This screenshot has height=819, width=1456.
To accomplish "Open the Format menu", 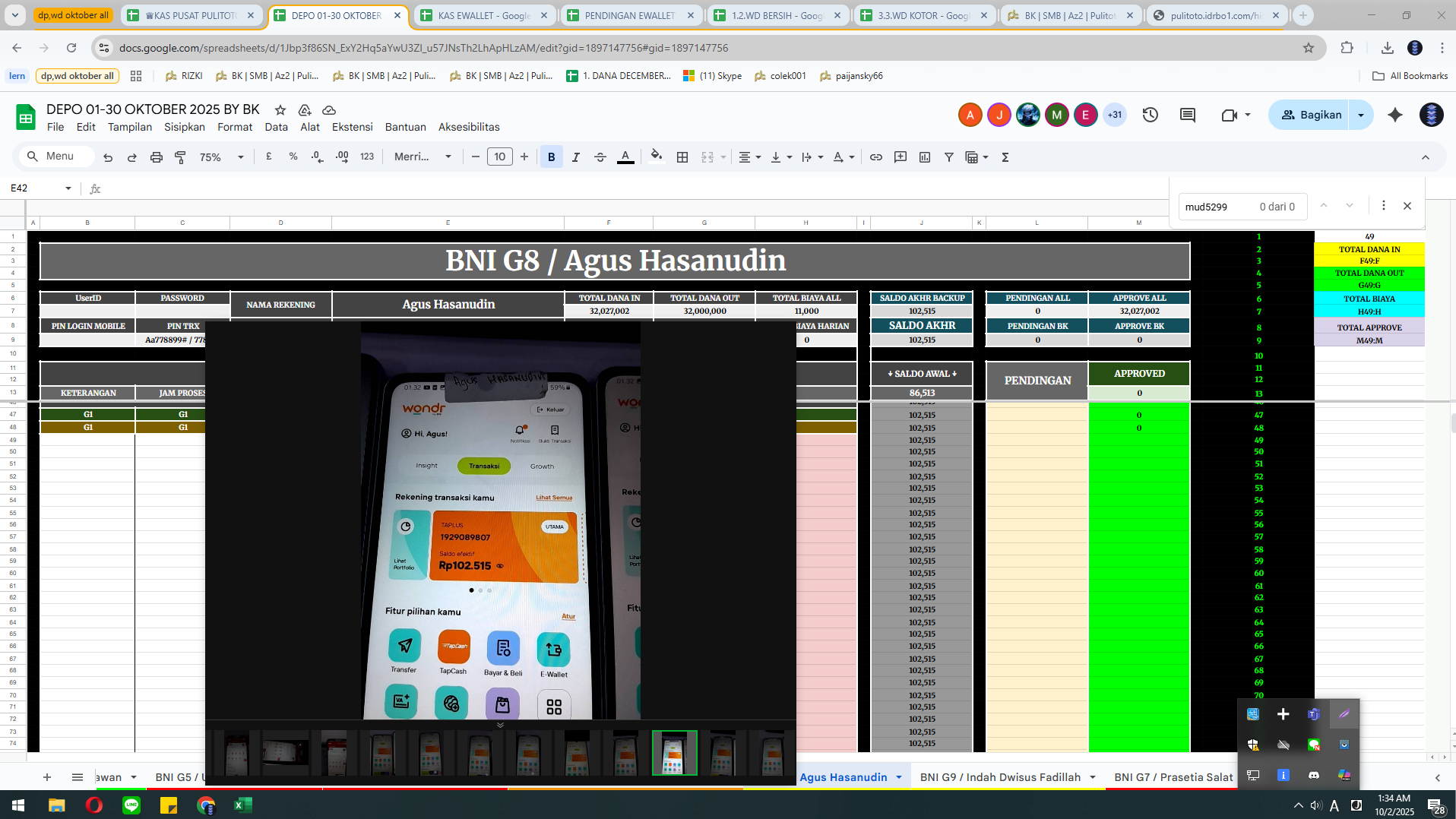I will pos(235,127).
